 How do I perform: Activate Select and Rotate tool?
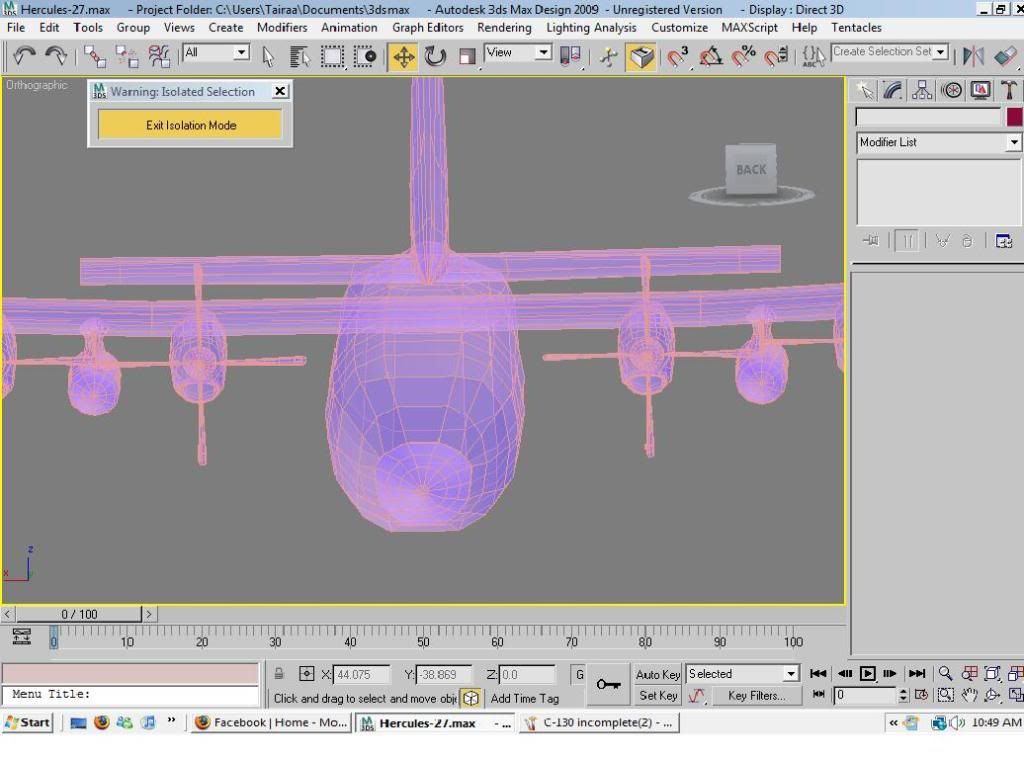tap(435, 57)
